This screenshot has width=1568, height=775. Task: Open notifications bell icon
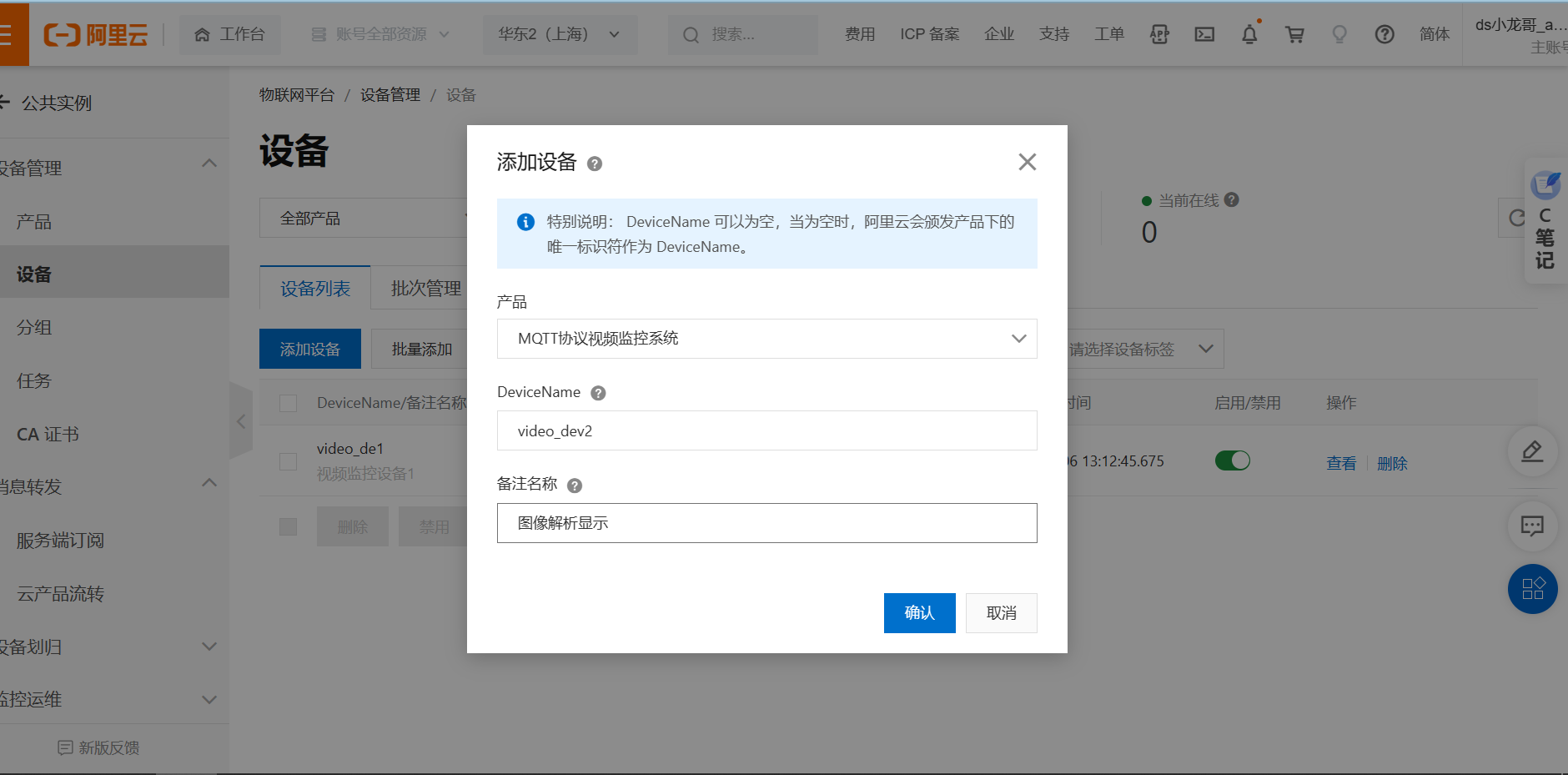(1249, 34)
